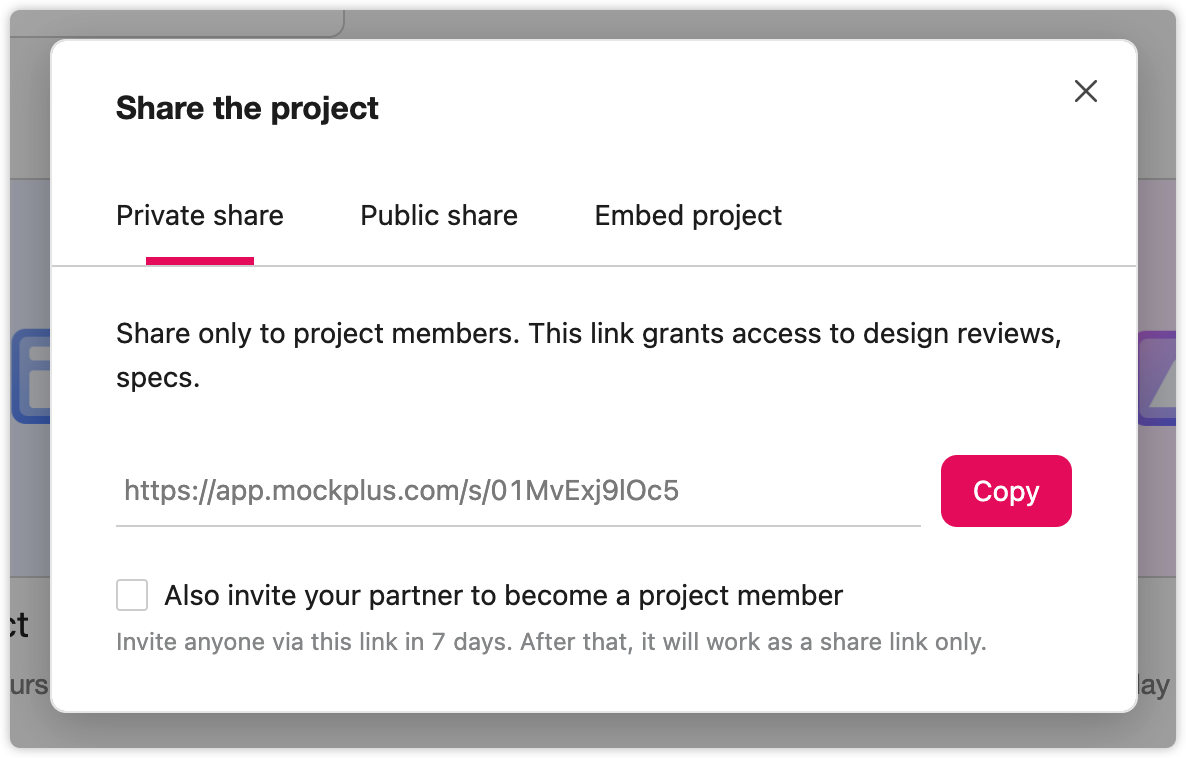
Task: Click the 'Share only to project members' description
Action: pos(588,356)
